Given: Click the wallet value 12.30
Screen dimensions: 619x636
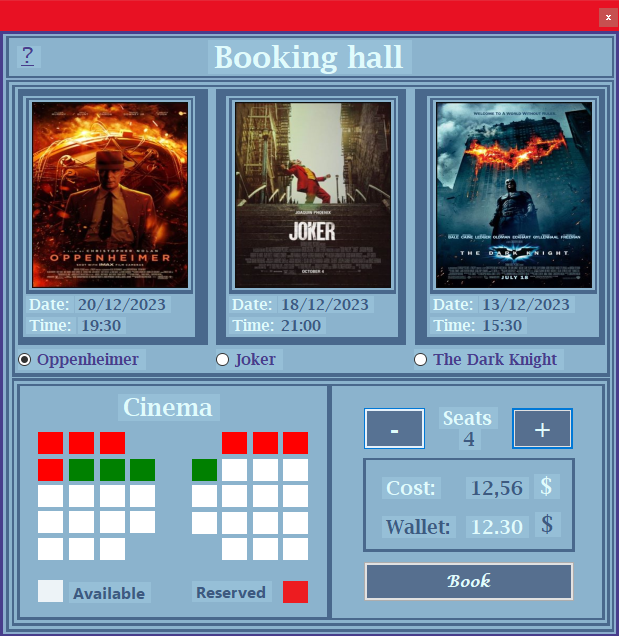Looking at the screenshot, I should point(497,527).
